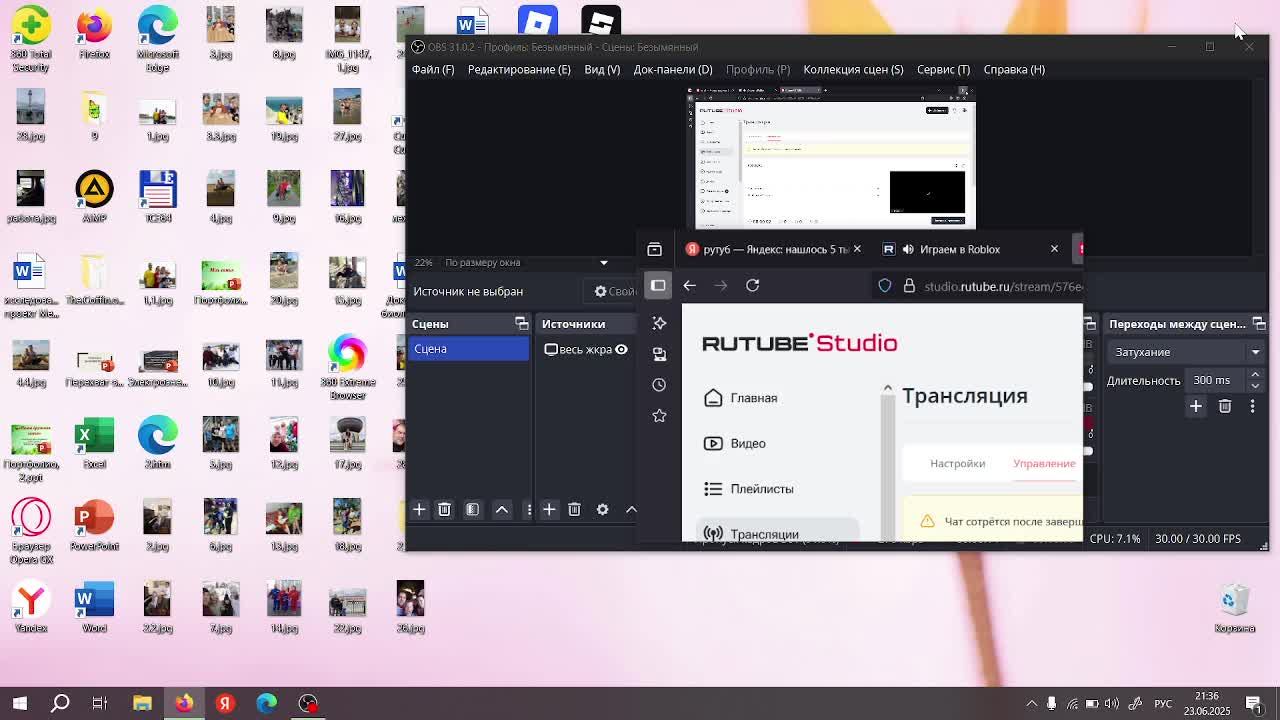Open the Управление tab in RUTUBE Studio
This screenshot has height=720, width=1280.
(1044, 464)
